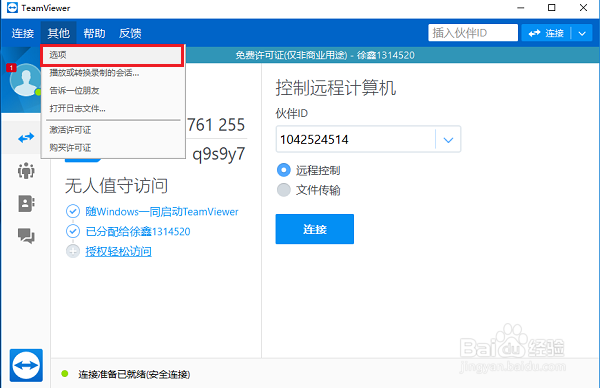
Task: Click the TeamViewer title bar app icon
Action: [12, 8]
